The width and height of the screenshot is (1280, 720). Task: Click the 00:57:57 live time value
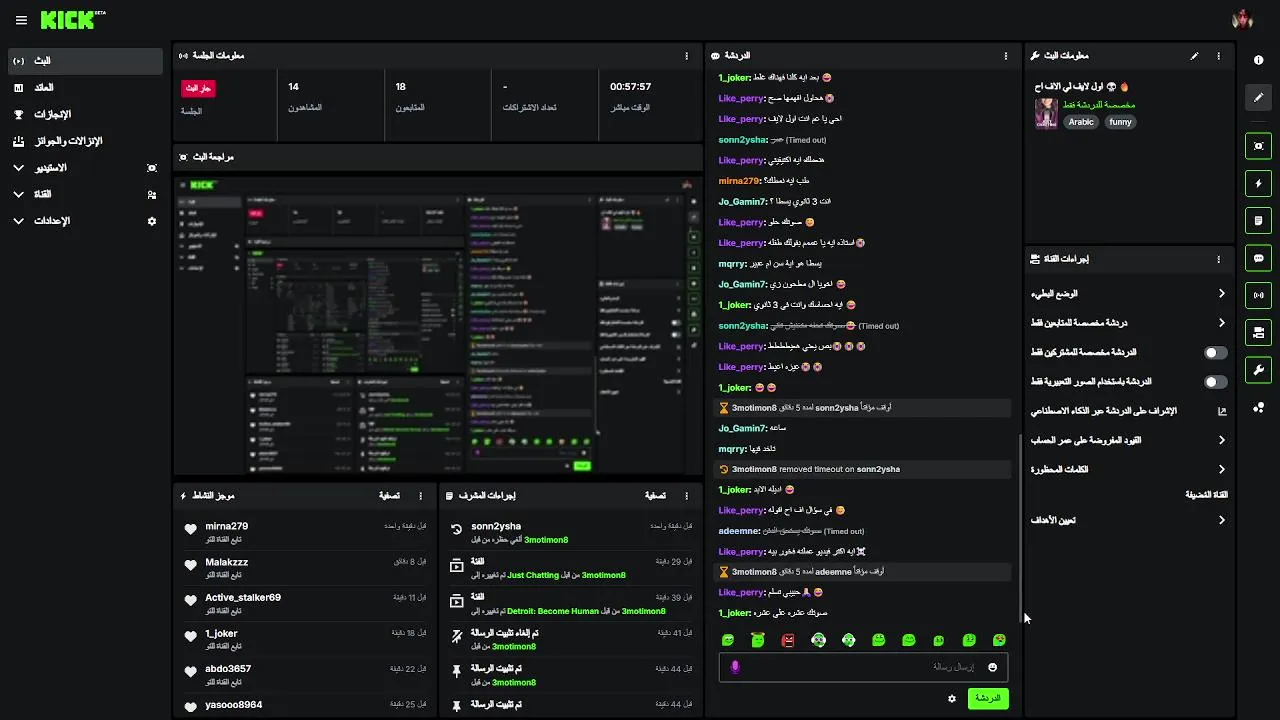click(x=630, y=87)
